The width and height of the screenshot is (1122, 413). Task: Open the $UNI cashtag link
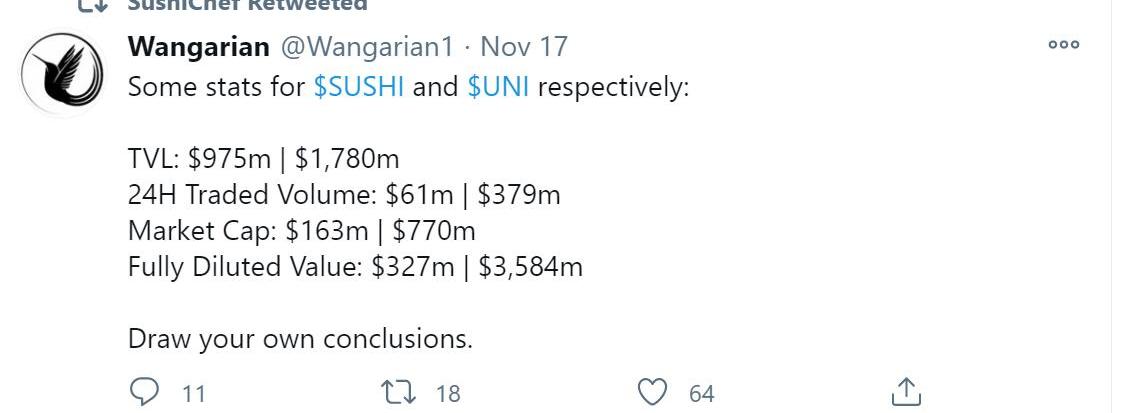498,87
